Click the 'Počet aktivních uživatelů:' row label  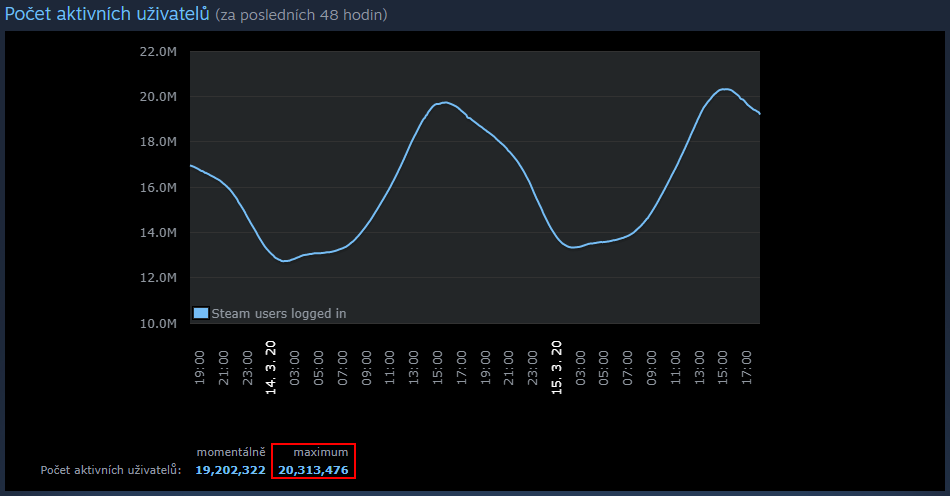point(111,470)
